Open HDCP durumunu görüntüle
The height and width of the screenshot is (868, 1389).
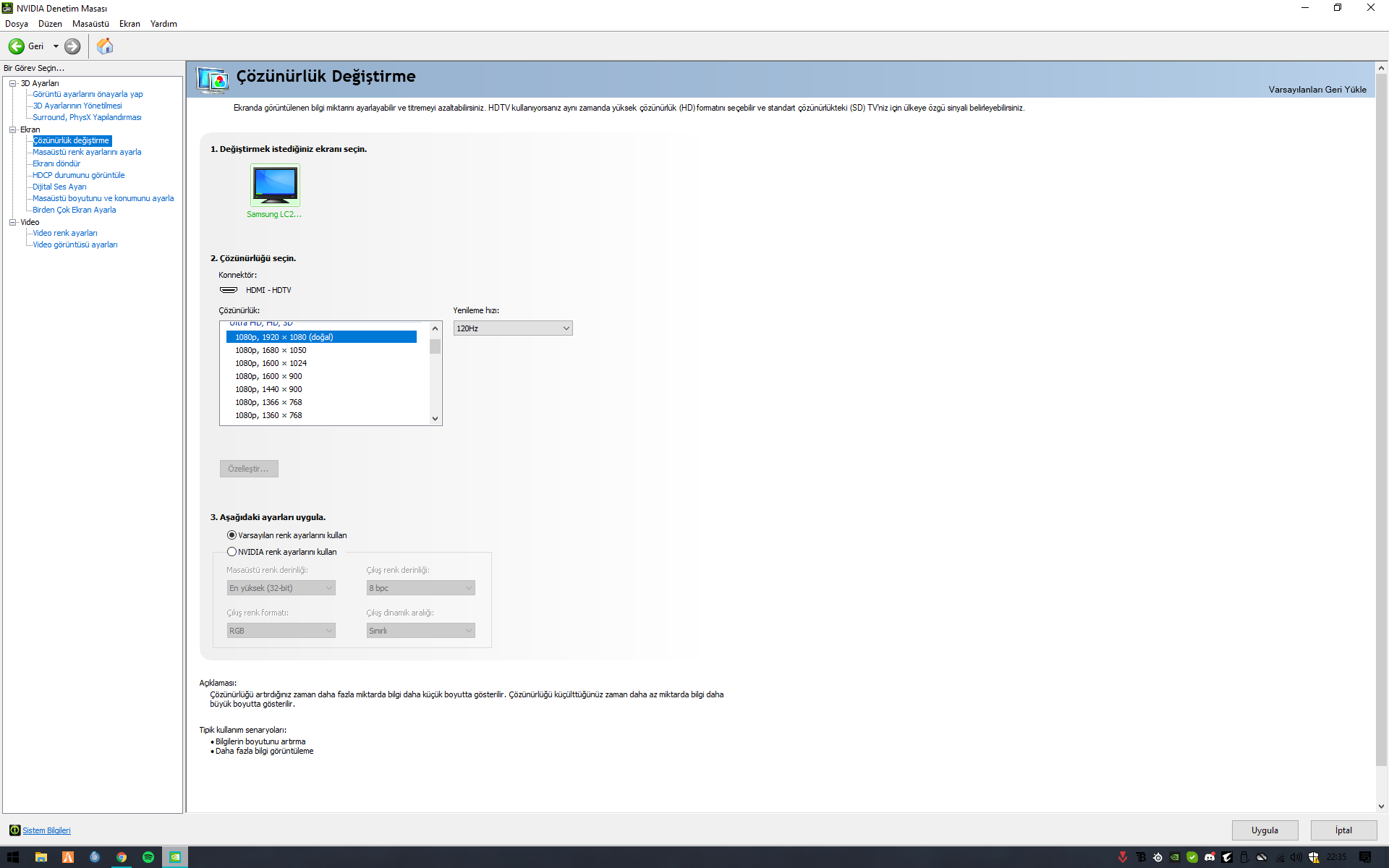pyautogui.click(x=78, y=175)
